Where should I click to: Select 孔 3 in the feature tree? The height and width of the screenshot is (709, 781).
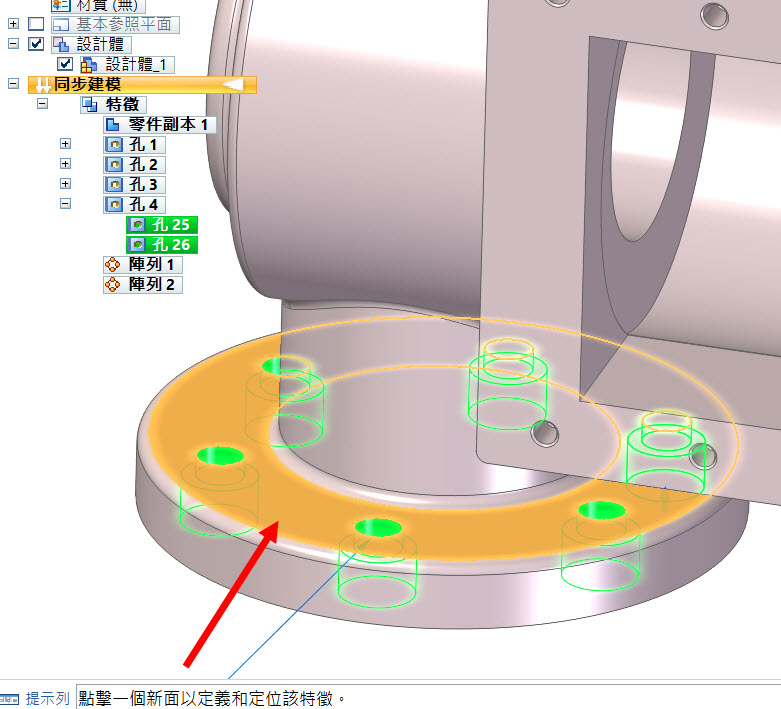[x=134, y=184]
